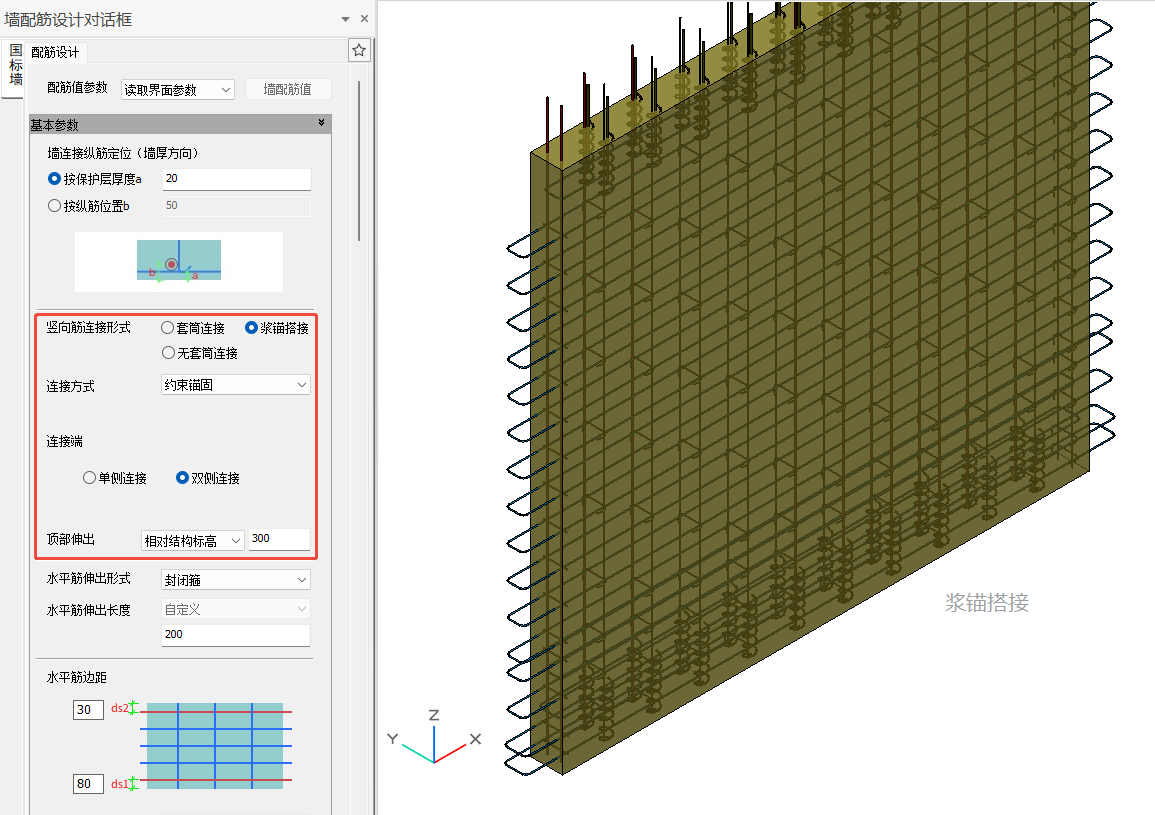Open the panel options arrow in the title bar
The width and height of the screenshot is (1155, 815).
click(x=345, y=19)
